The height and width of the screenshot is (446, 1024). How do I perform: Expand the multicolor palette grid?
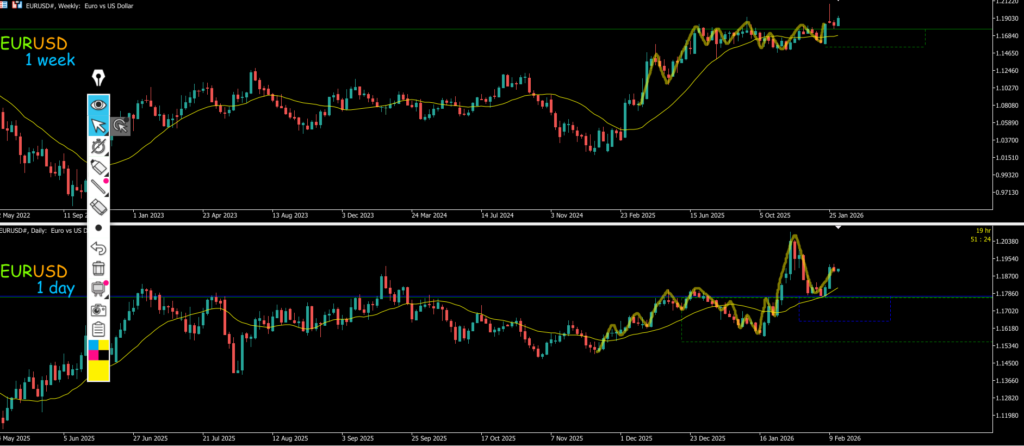point(98,349)
